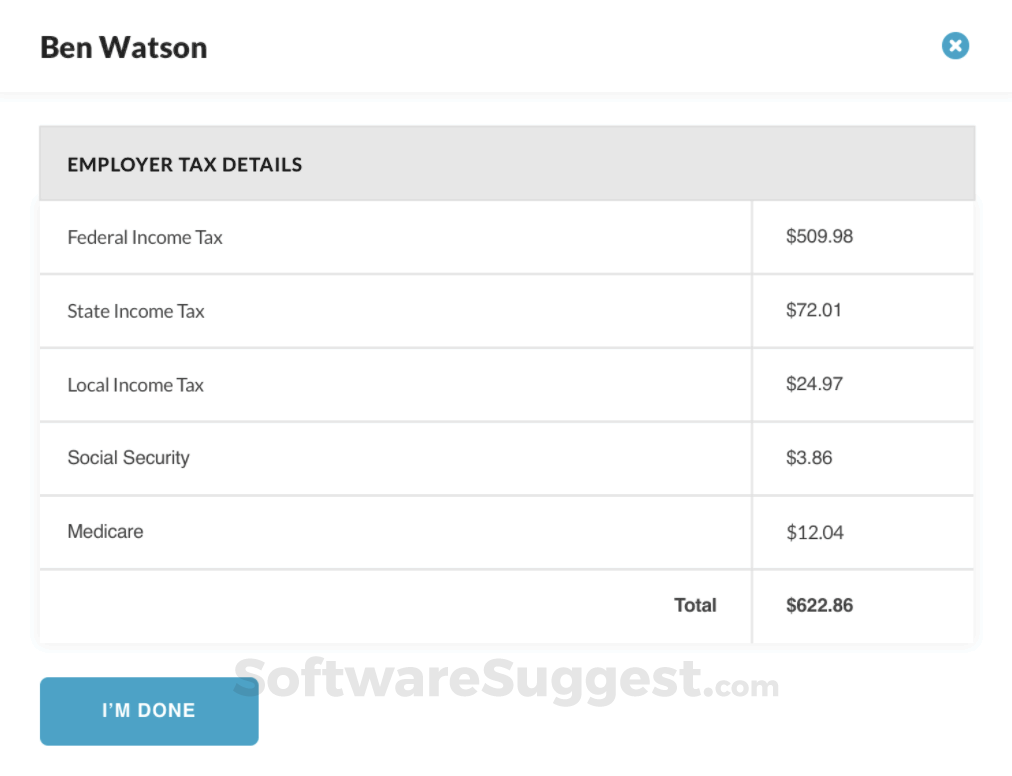This screenshot has height=776, width=1012.
Task: Click the $72.01 state tax amount
Action: coord(814,310)
